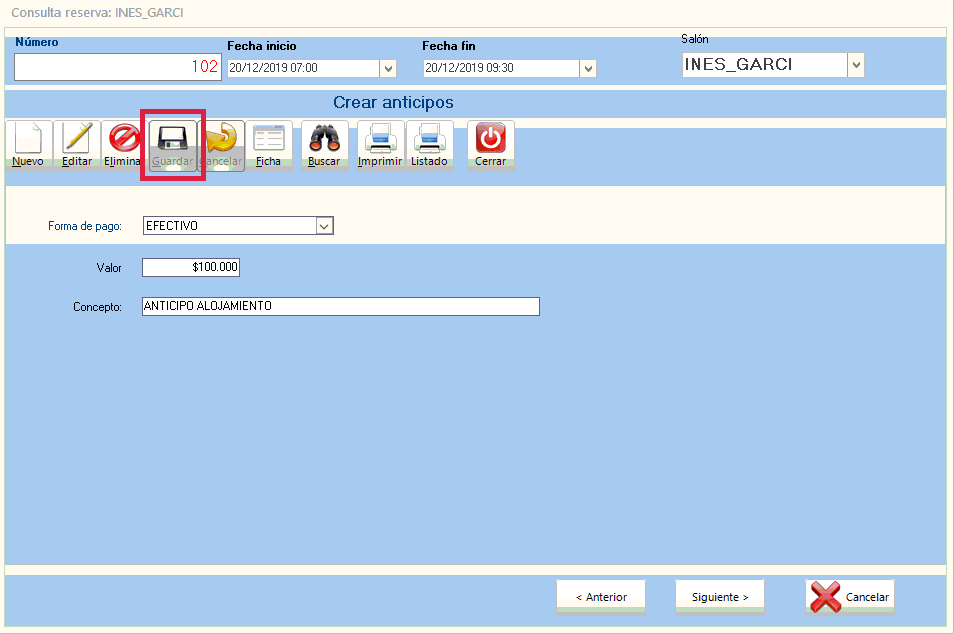Expand the Fecha inicio date dropdown
Image resolution: width=954 pixels, height=634 pixels.
(x=388, y=68)
